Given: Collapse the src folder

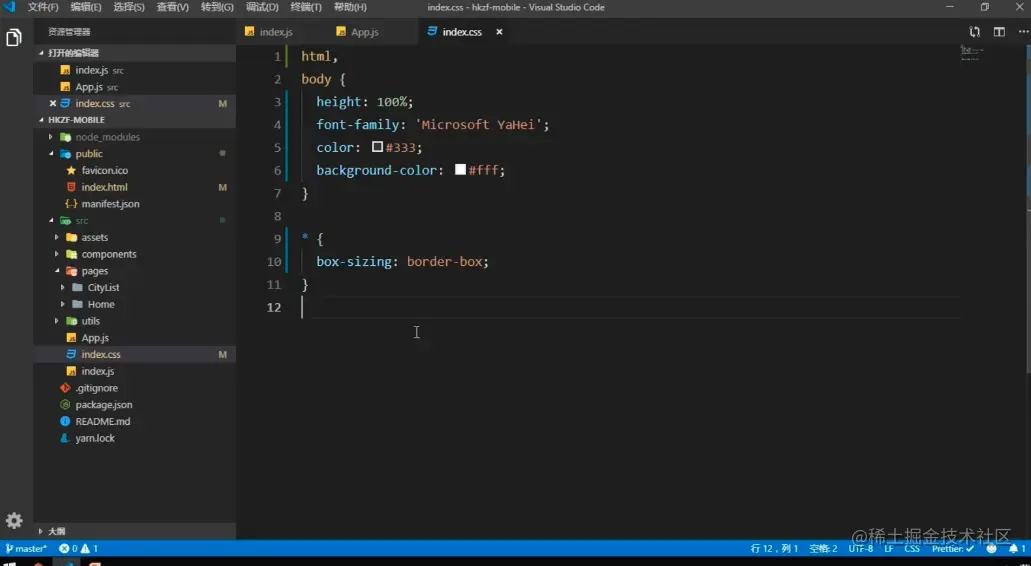Looking at the screenshot, I should (82, 221).
